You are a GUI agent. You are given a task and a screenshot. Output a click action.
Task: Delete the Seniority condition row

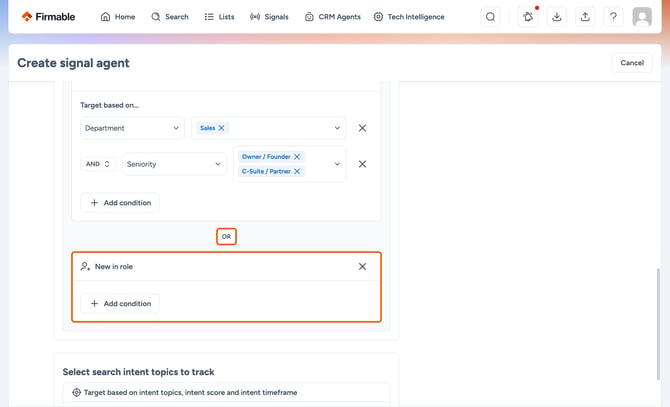pyautogui.click(x=362, y=164)
